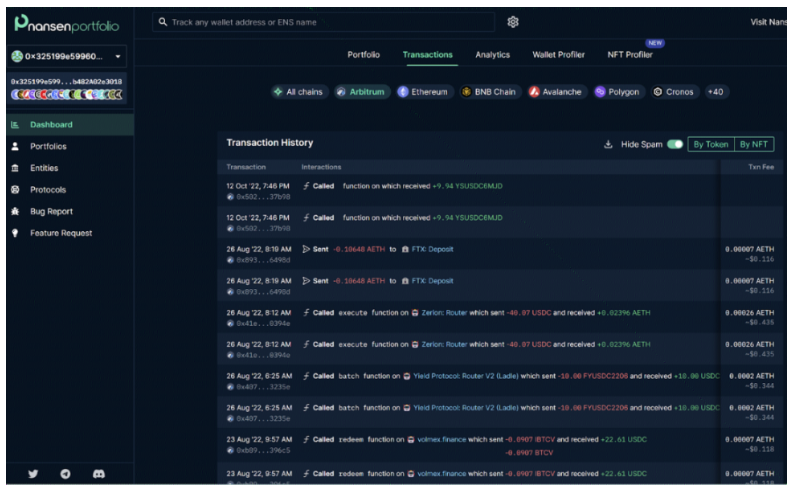Filter transactions by Cronos

tap(674, 92)
